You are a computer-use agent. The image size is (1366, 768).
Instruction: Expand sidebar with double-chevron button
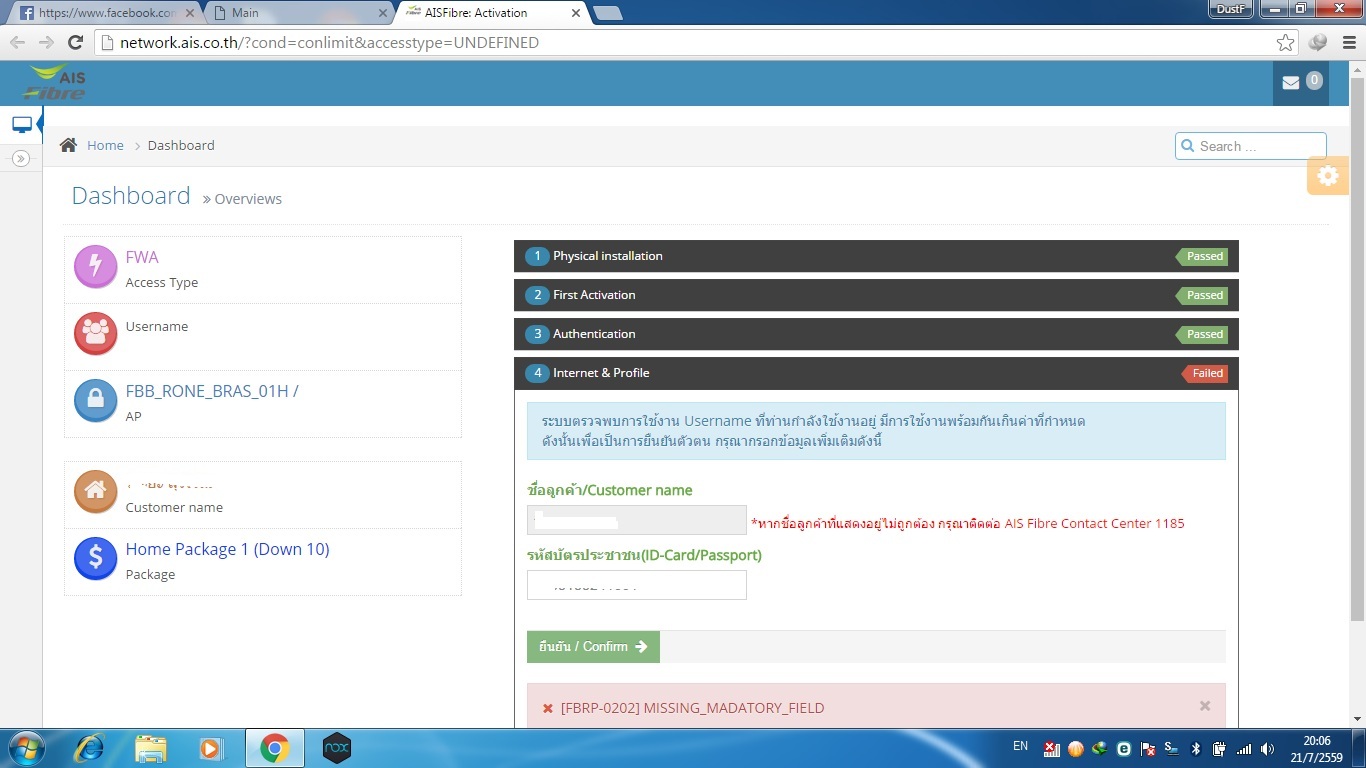21,158
